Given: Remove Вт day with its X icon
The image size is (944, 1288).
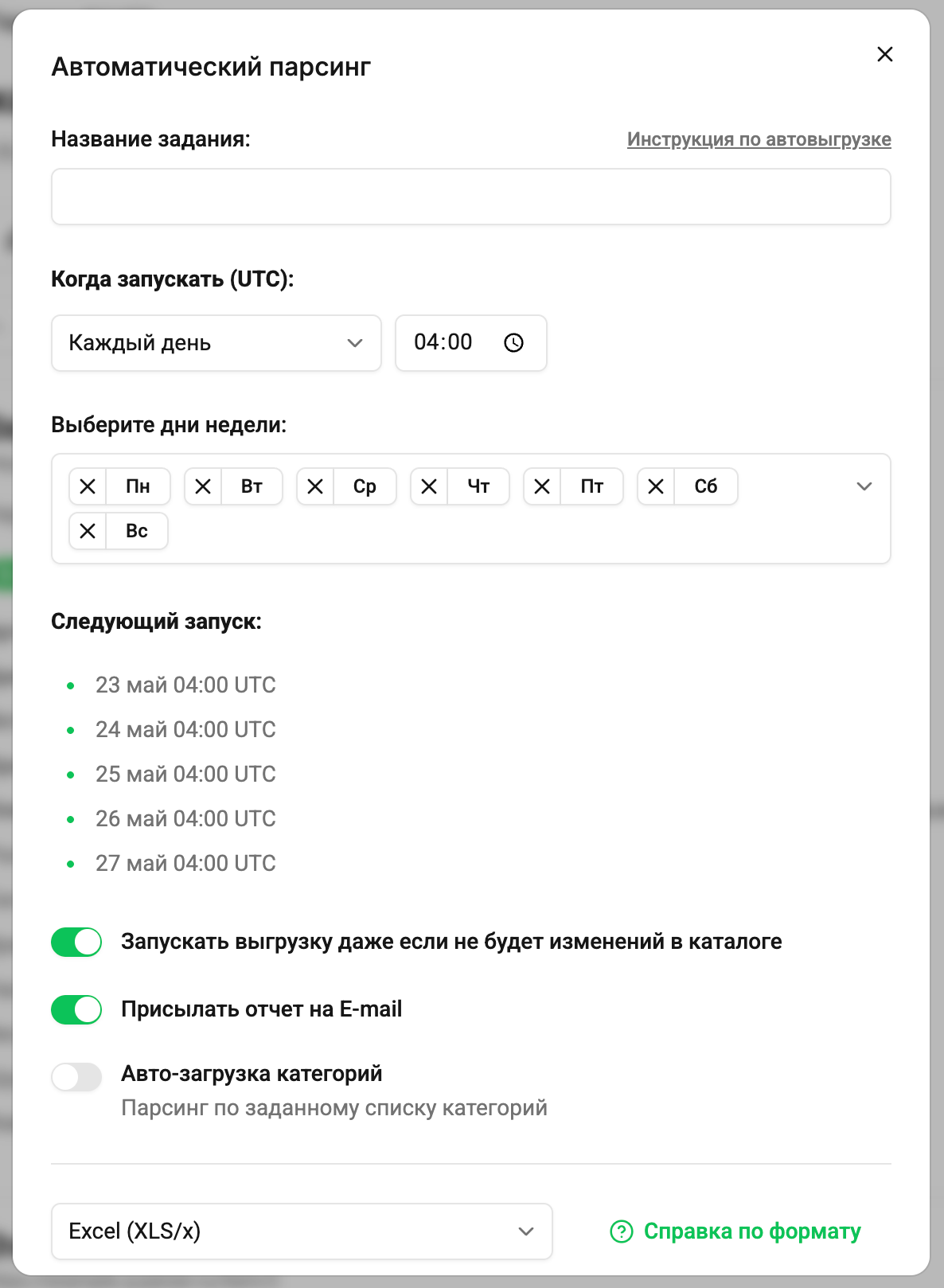Looking at the screenshot, I should pos(203,486).
